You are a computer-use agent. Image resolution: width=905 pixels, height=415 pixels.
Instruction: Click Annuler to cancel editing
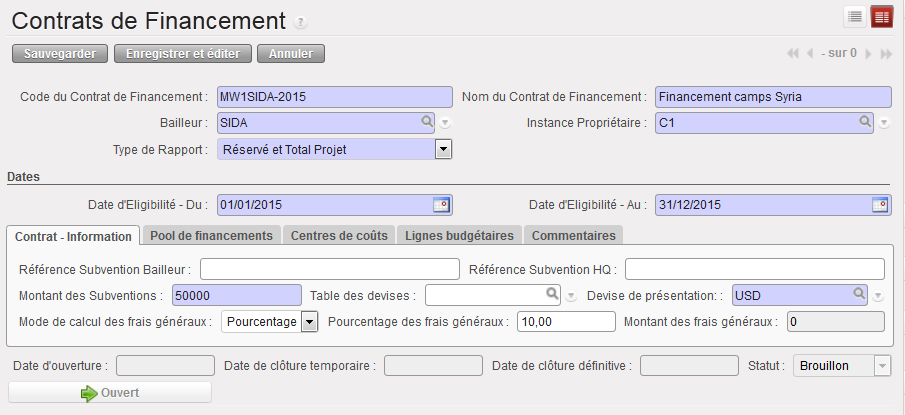tap(291, 53)
